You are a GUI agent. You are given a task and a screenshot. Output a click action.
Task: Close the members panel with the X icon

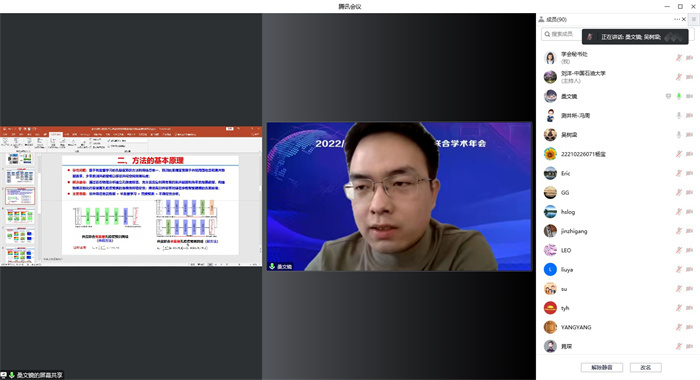pos(684,19)
